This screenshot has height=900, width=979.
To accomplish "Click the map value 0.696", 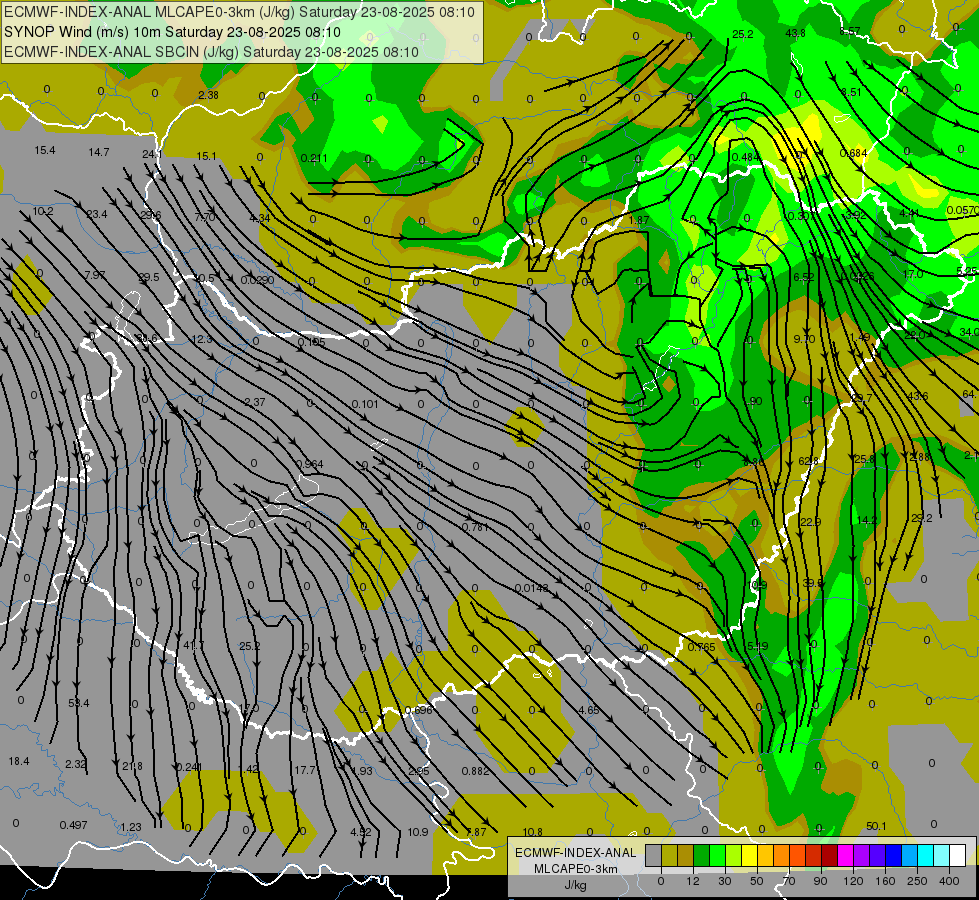I will pos(418,710).
